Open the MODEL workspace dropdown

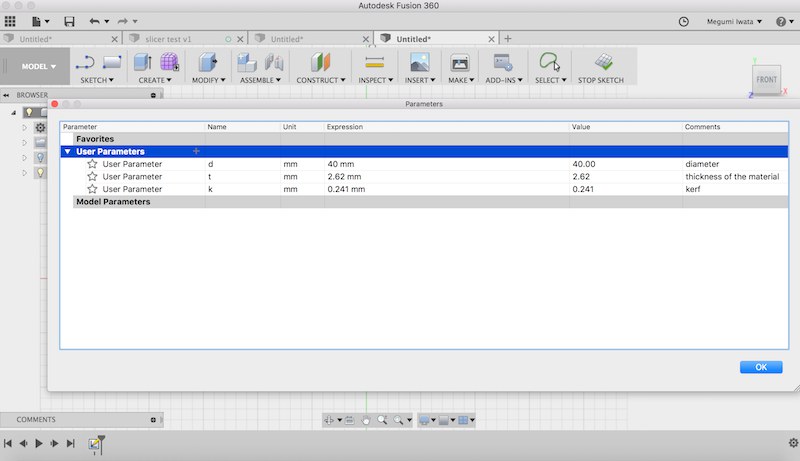[x=39, y=66]
